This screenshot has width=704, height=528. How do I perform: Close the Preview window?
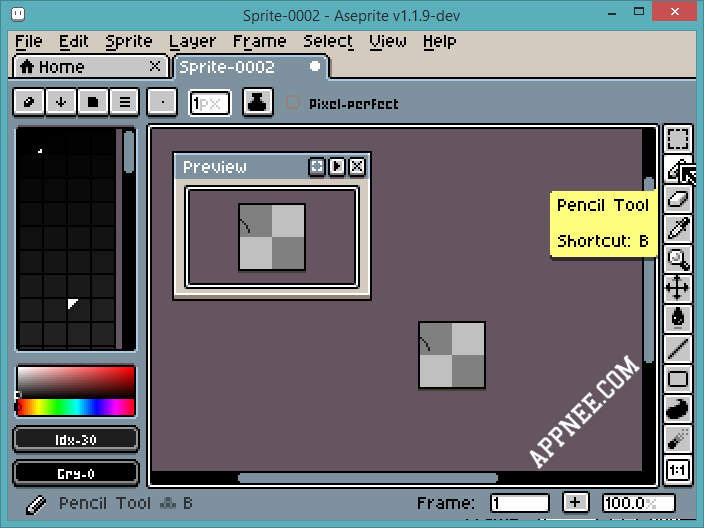coord(357,167)
